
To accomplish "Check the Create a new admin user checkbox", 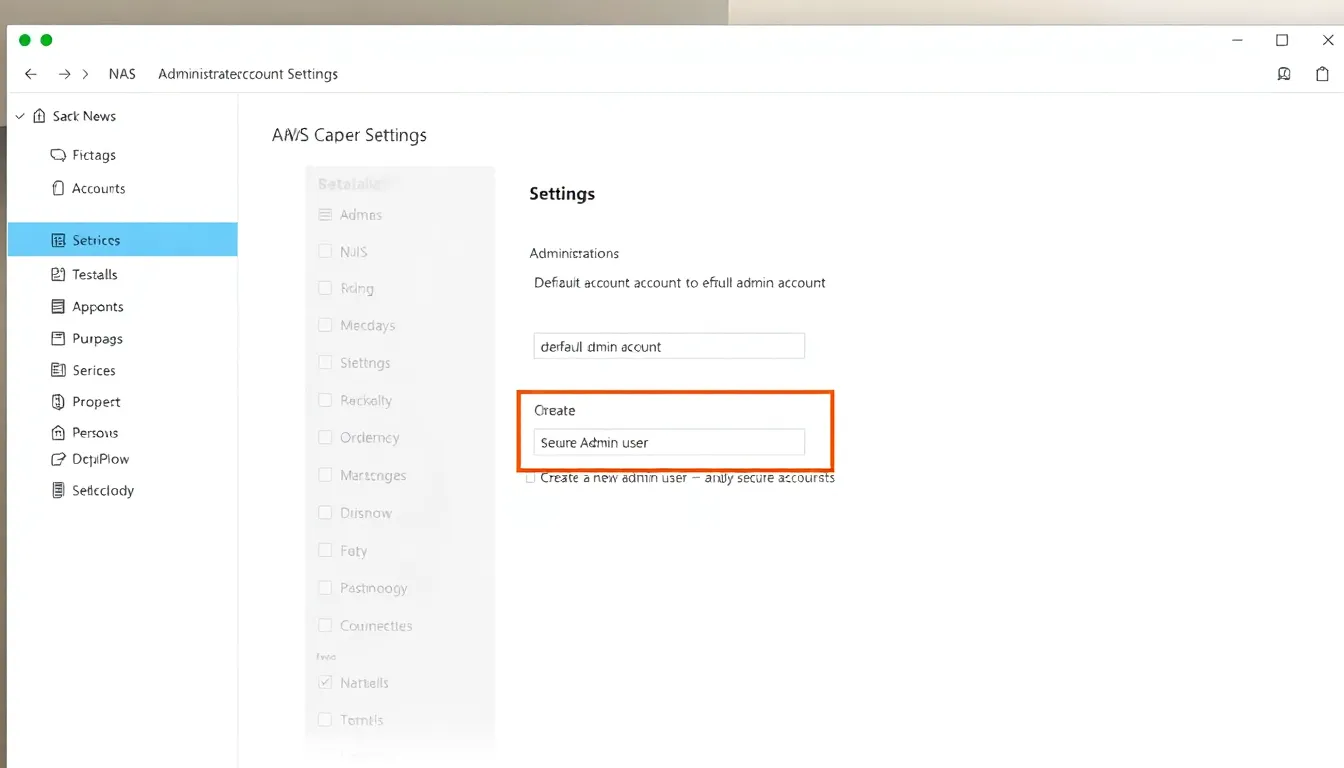I will coord(531,478).
